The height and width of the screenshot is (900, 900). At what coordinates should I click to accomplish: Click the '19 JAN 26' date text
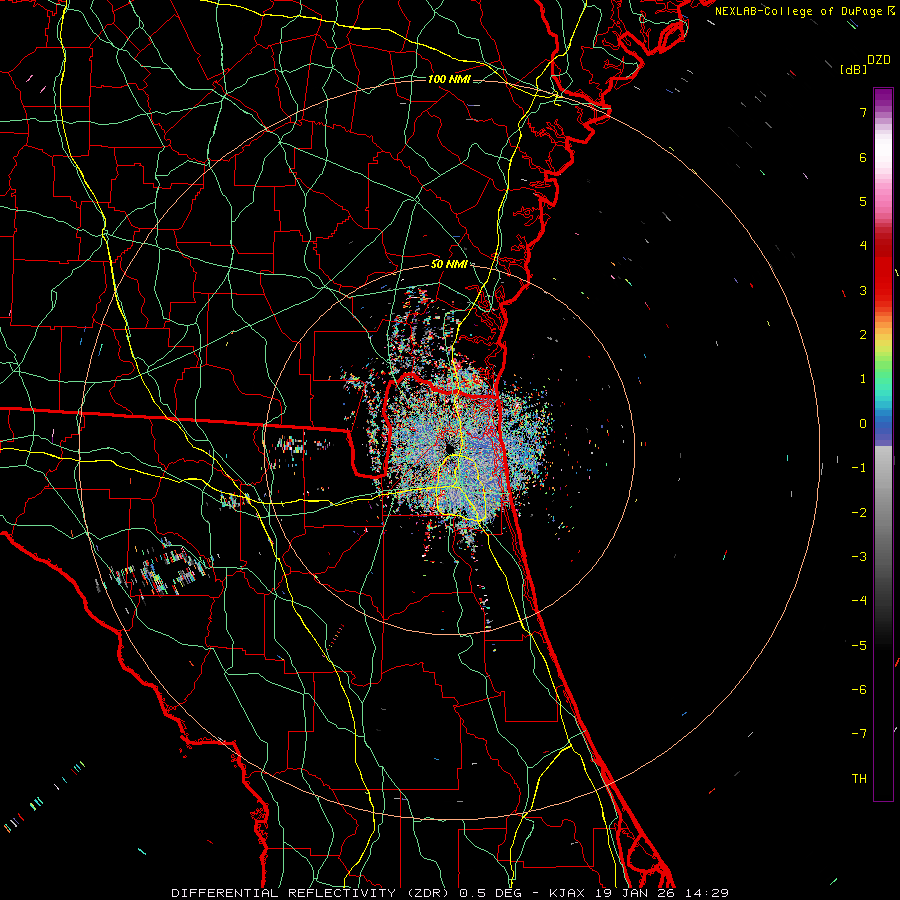636,893
